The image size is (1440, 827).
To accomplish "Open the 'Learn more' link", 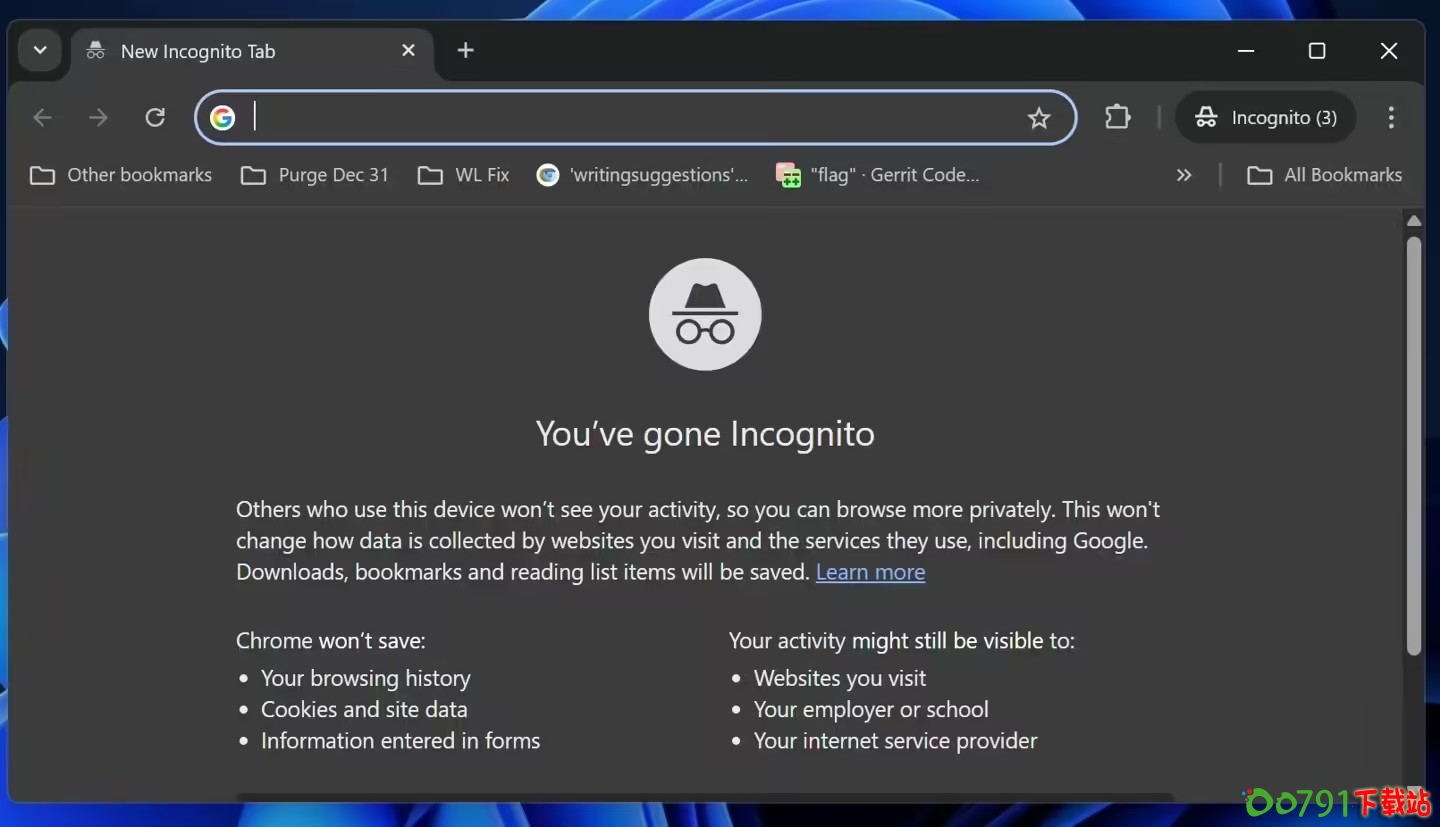I will (x=870, y=572).
